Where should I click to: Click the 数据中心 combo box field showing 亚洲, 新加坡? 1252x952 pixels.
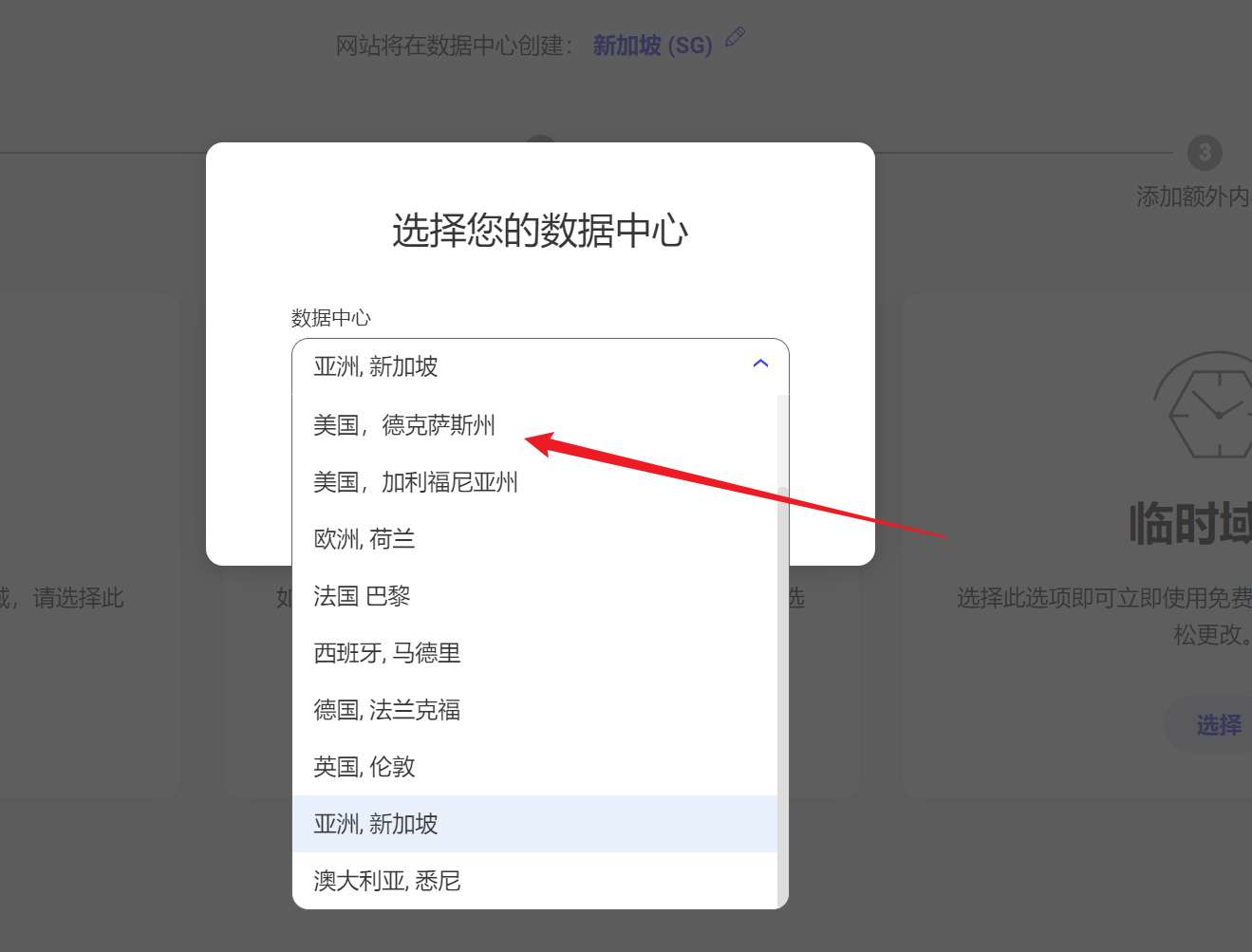(x=522, y=366)
